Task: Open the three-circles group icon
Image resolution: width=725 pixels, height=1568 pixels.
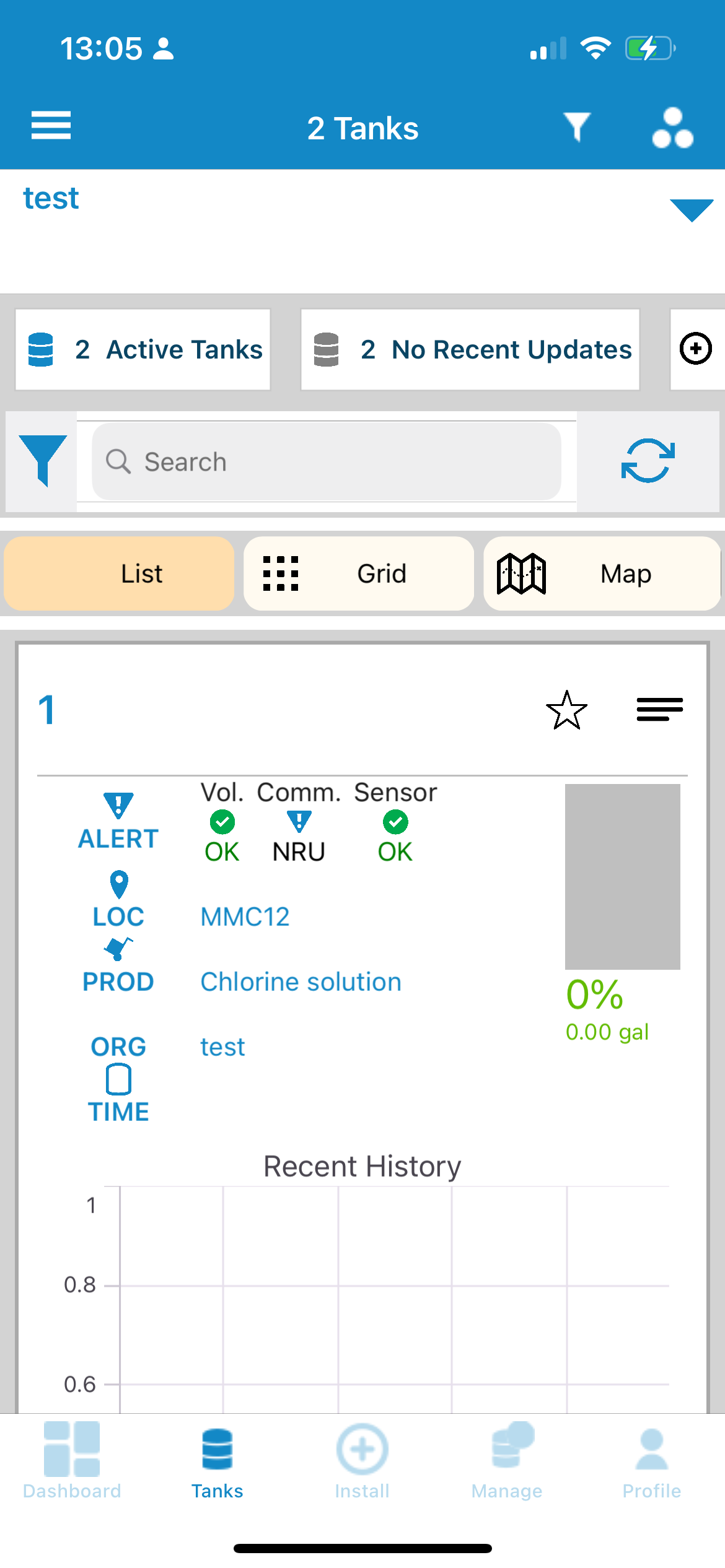Action: point(672,128)
